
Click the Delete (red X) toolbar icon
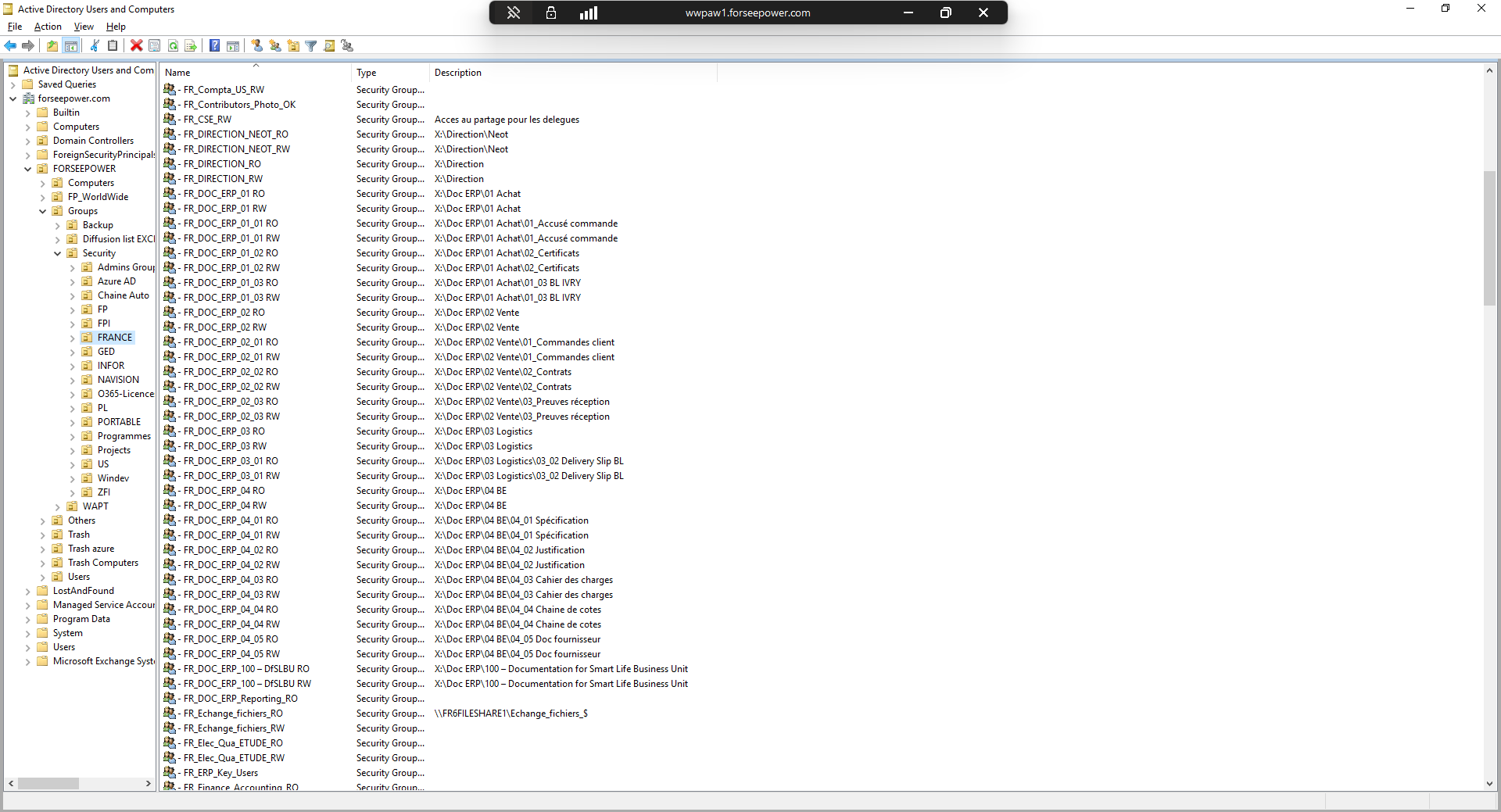click(x=136, y=46)
